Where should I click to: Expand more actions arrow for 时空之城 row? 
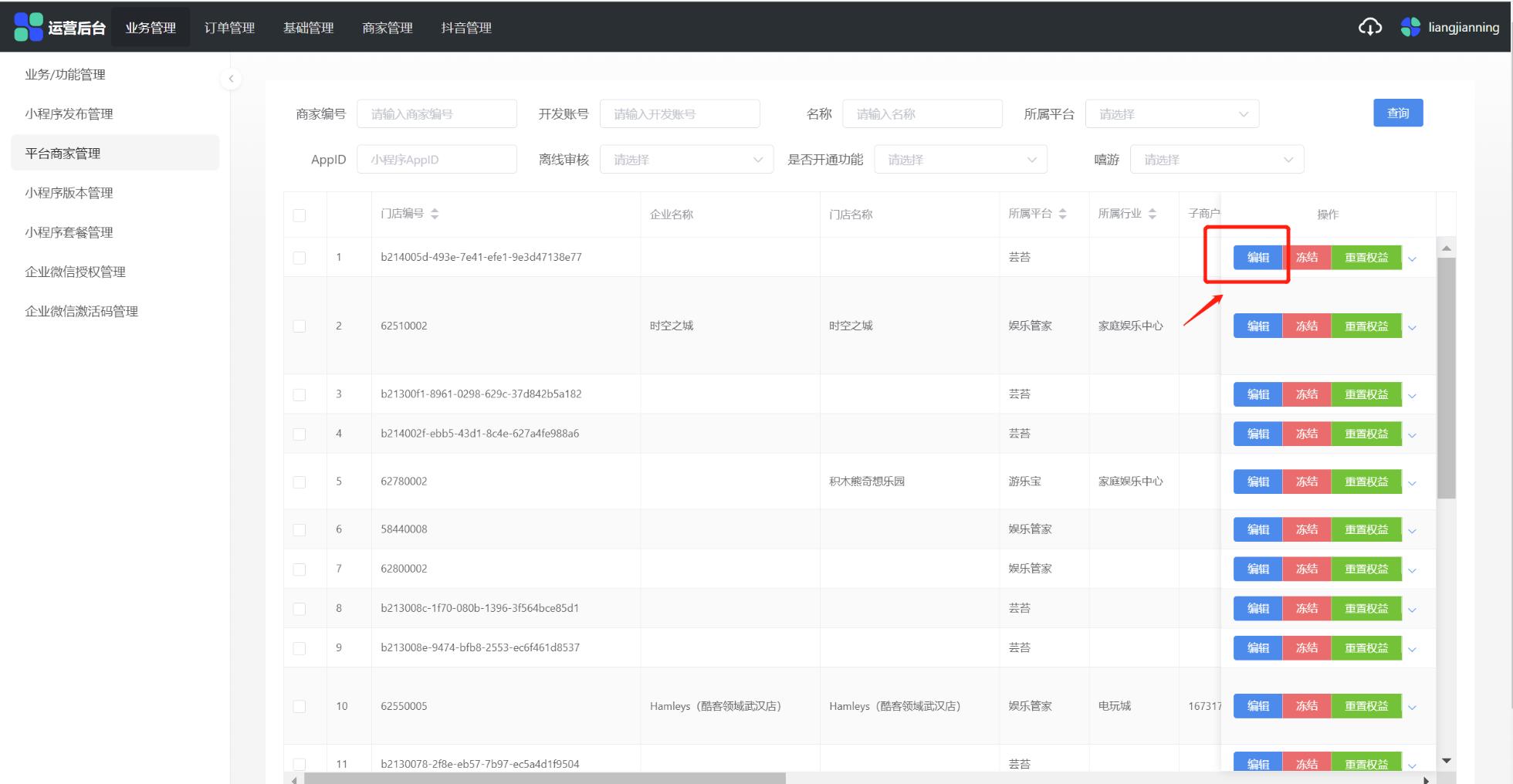point(1412,328)
